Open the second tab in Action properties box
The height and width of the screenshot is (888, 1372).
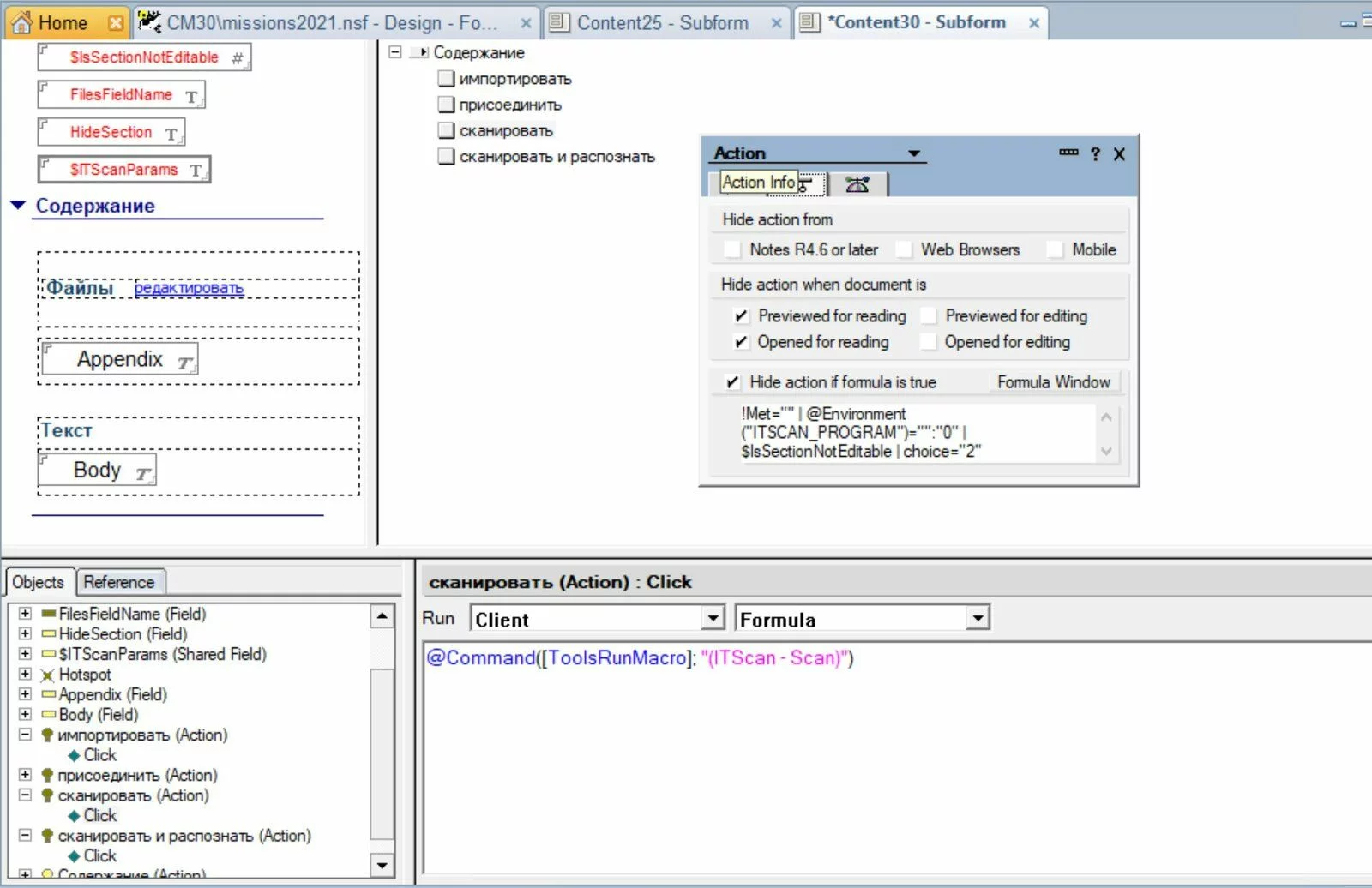857,183
